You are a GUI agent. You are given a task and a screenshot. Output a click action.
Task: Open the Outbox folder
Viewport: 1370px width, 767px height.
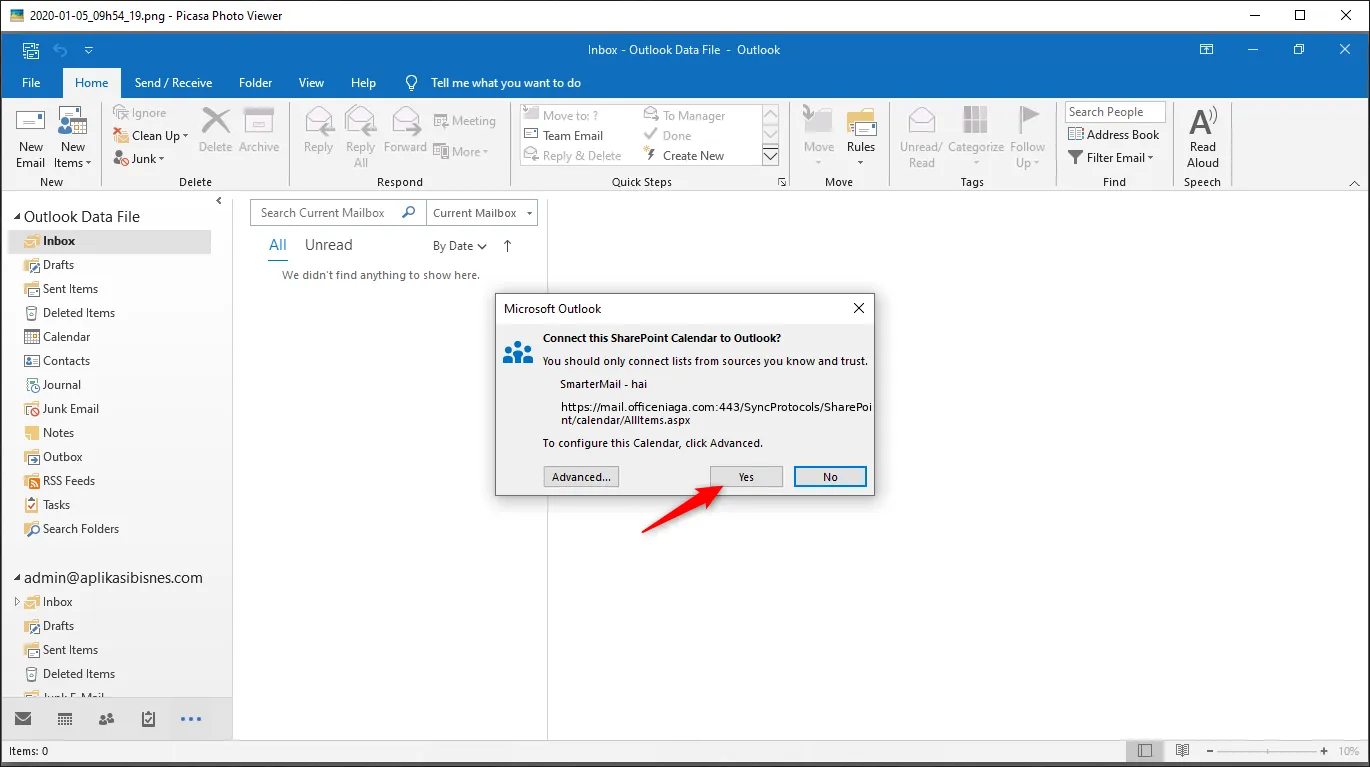[x=62, y=457]
